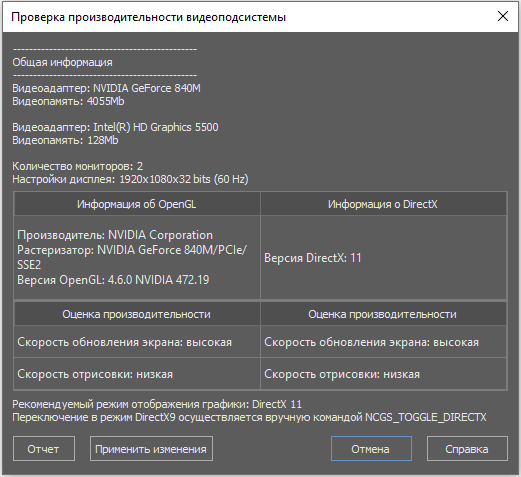The width and height of the screenshot is (521, 477).
Task: Click the Количество мониторов: 2 line
Action: 78,166
